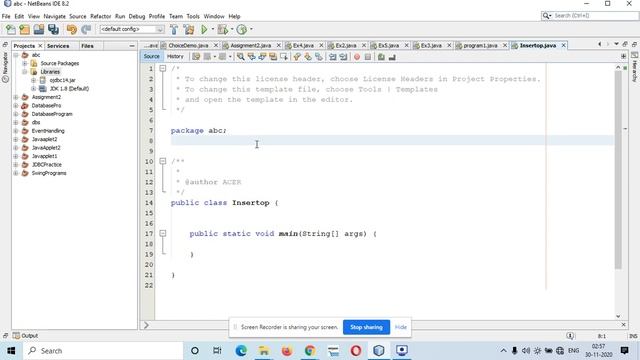This screenshot has width=640, height=360.
Task: Toggle Source view in the editor
Action: pos(151,56)
